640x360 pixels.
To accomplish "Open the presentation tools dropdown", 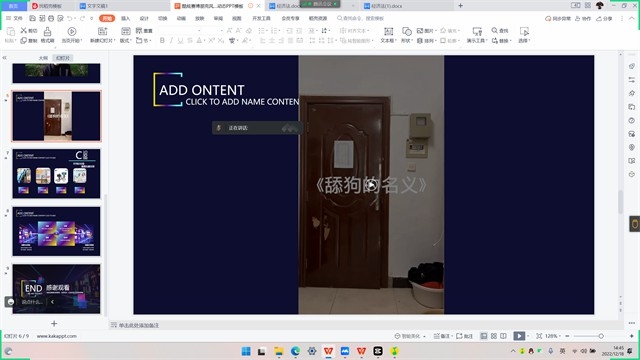I will click(x=477, y=35).
